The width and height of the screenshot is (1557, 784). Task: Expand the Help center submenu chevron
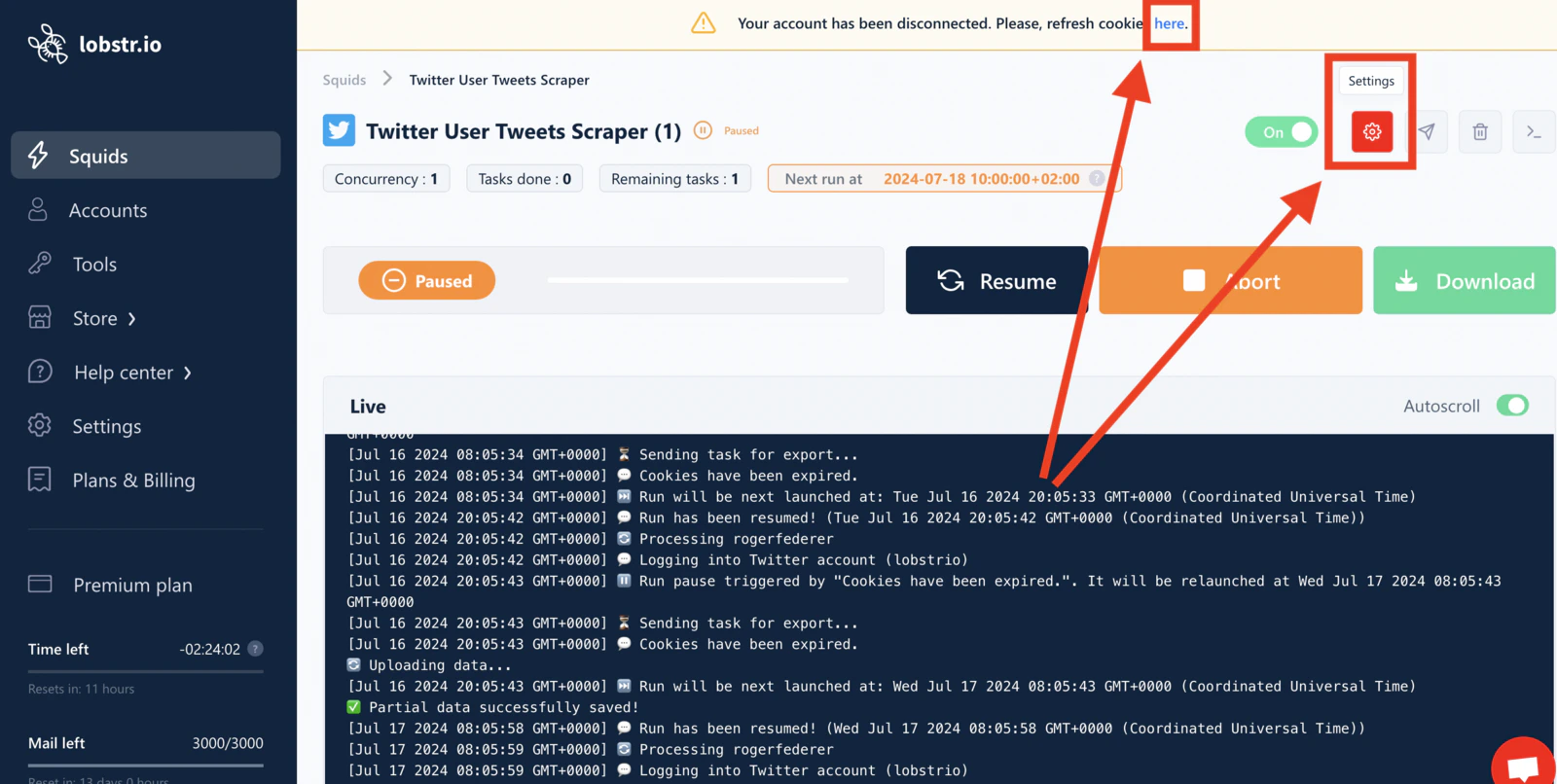pos(187,373)
